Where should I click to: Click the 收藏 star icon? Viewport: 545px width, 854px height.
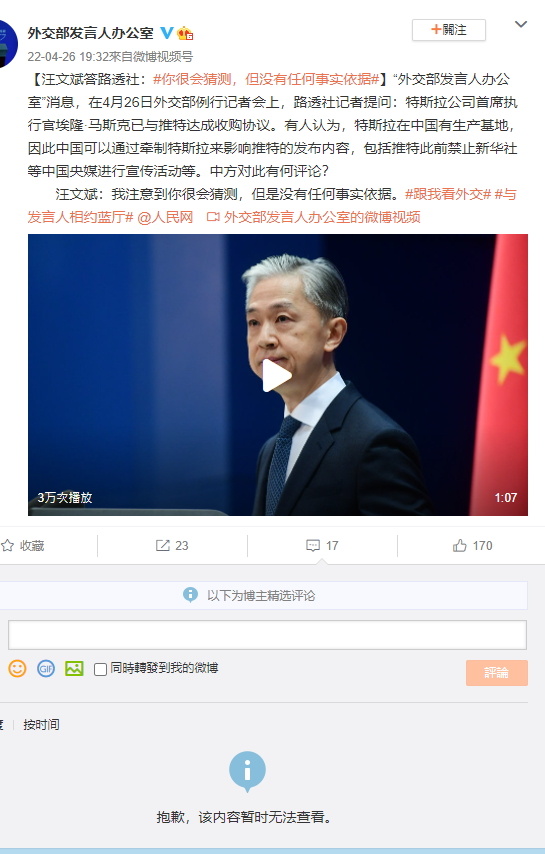click(x=7, y=545)
